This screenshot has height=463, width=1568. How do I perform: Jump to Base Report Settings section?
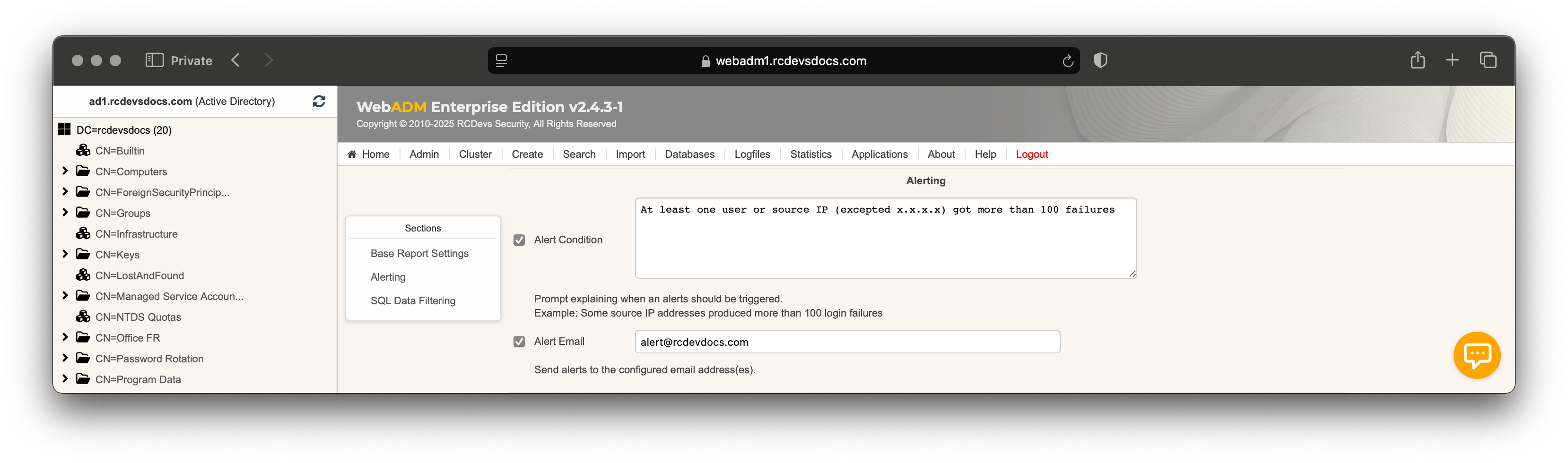[x=419, y=253]
